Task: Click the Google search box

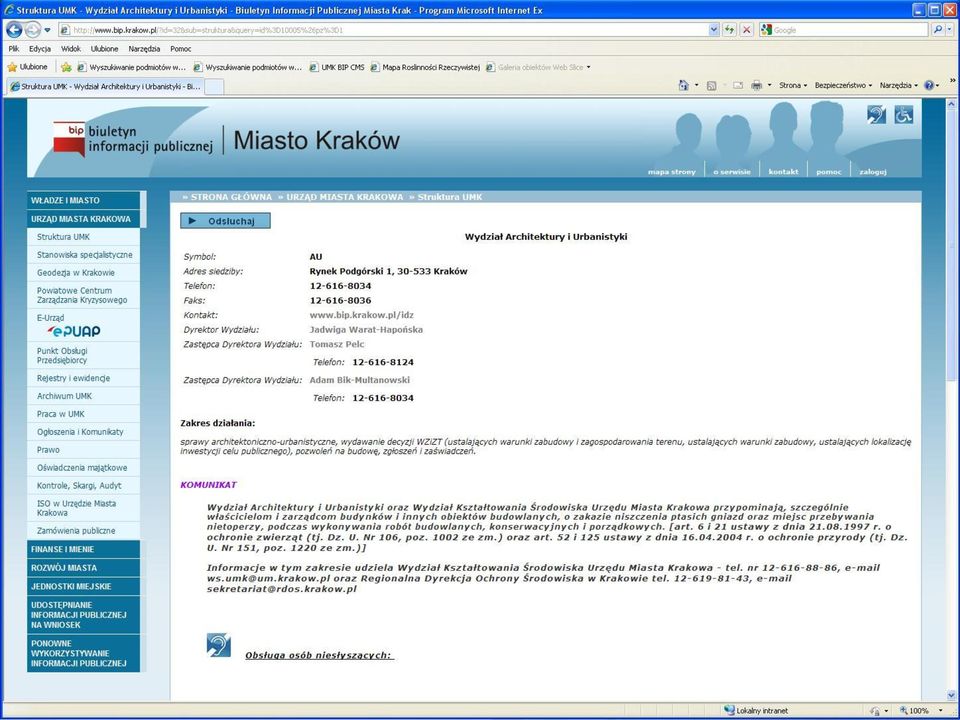Action: [x=845, y=29]
